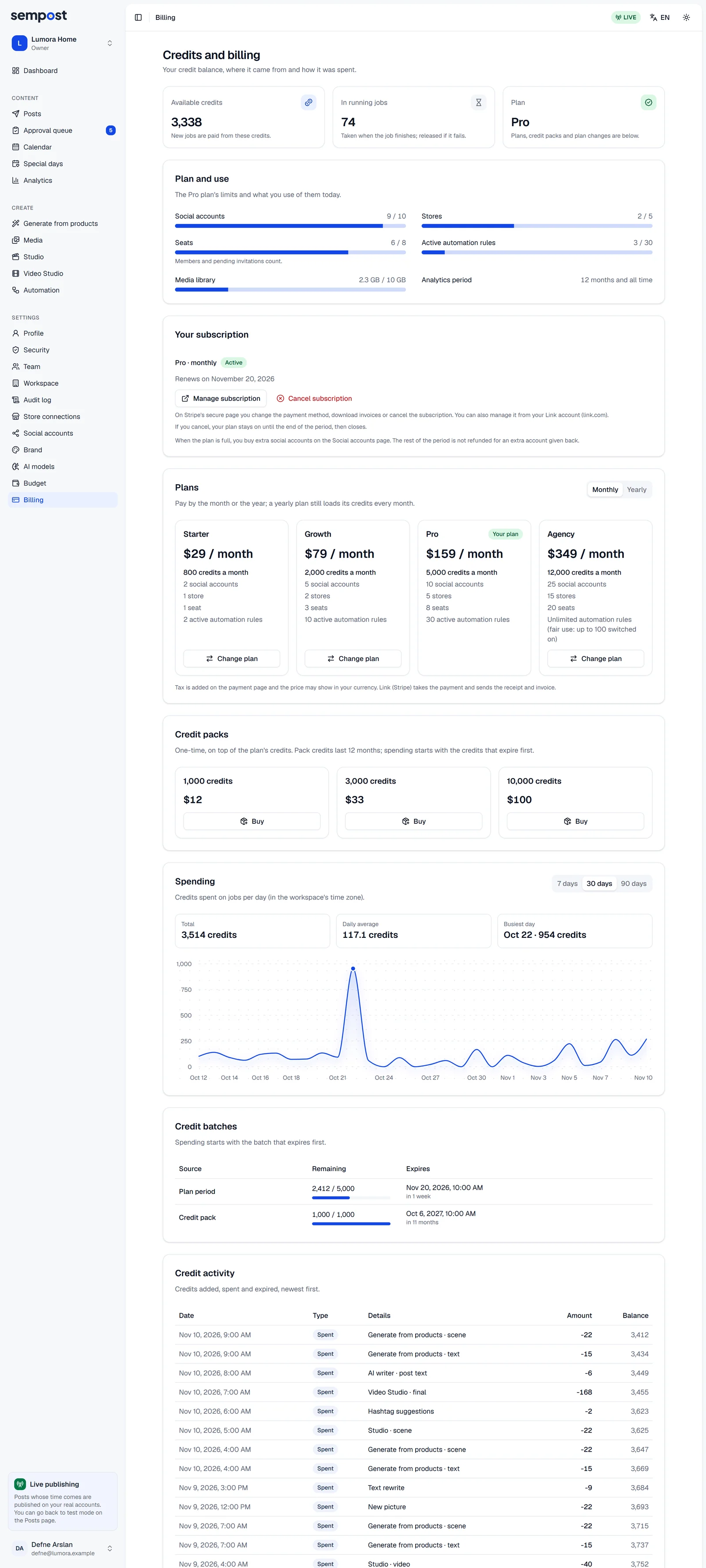This screenshot has height=1568, width=706.
Task: Open Analytics in the sidebar
Action: [x=63, y=180]
